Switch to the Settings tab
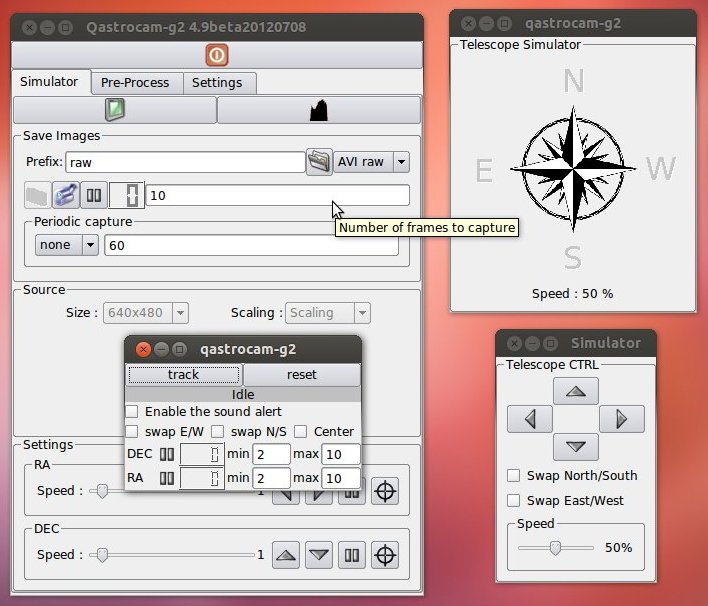Screen dimensions: 708x606 tap(217, 83)
